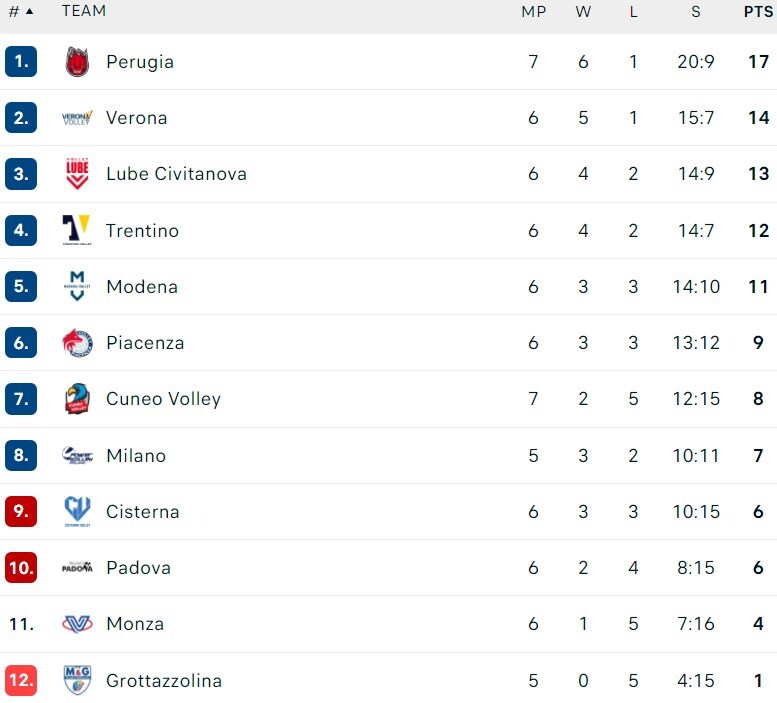The height and width of the screenshot is (703, 777).
Task: Click the Monza team logo
Action: [77, 624]
